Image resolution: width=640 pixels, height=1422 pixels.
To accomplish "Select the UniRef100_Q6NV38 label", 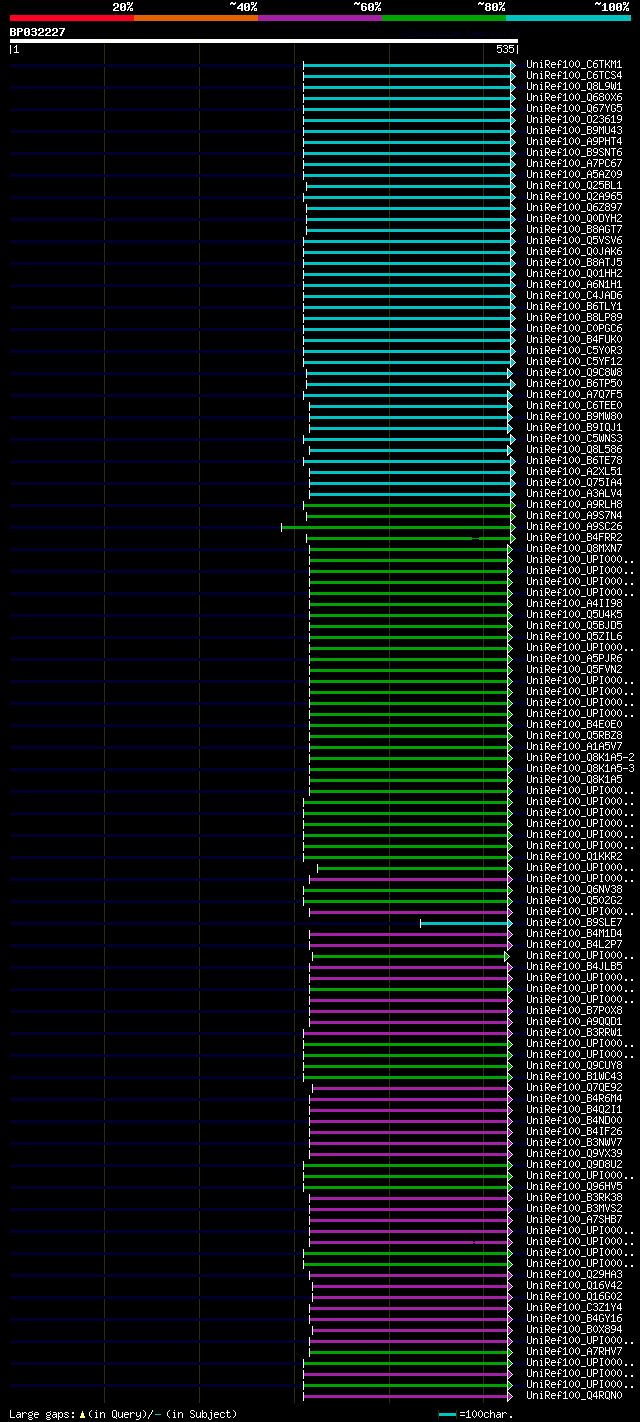I will point(574,889).
